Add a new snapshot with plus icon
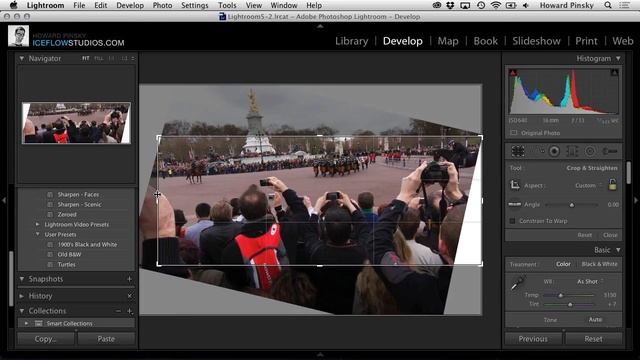640x360 pixels. coord(129,279)
